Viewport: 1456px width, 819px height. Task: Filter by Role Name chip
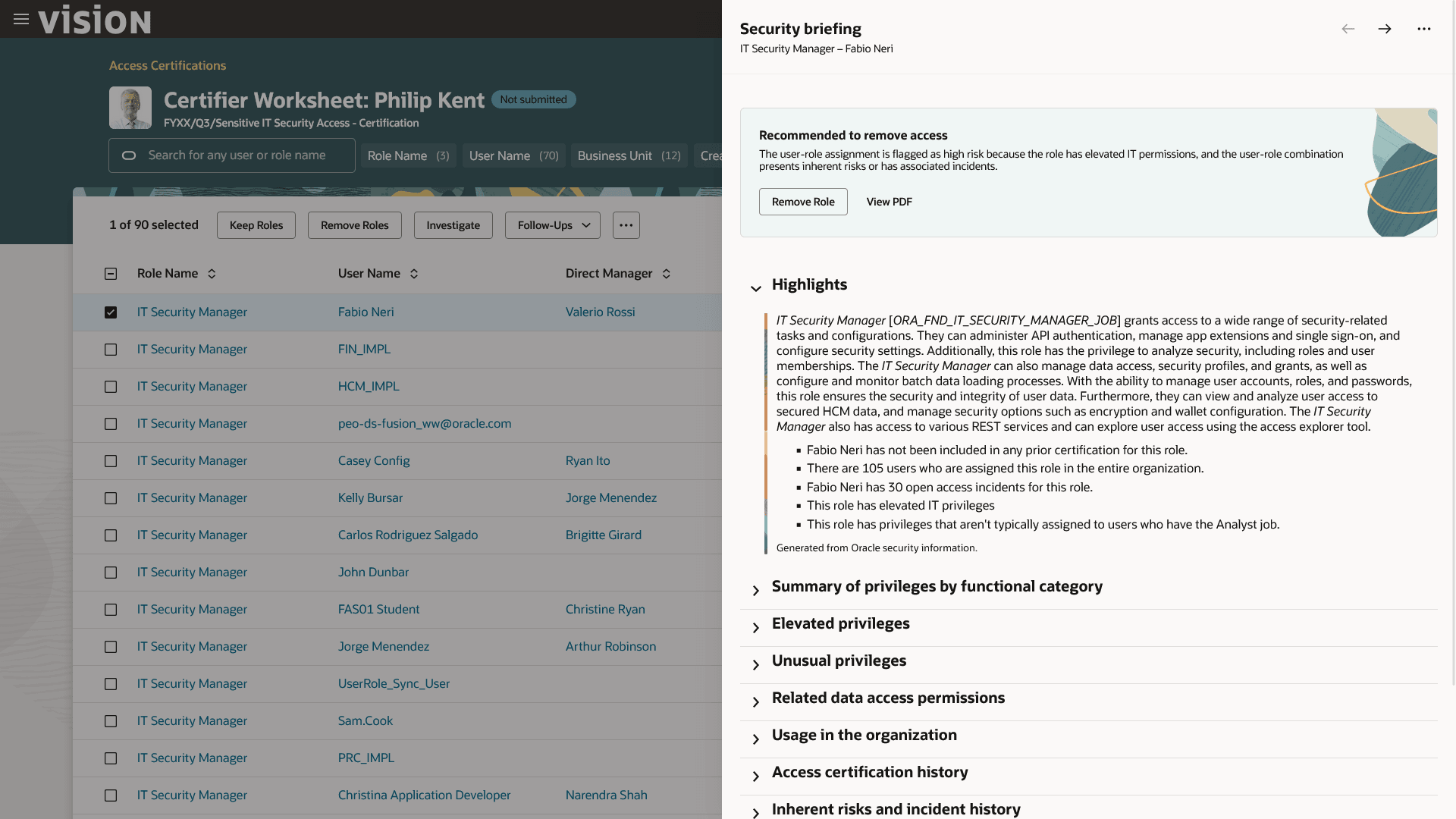coord(408,155)
